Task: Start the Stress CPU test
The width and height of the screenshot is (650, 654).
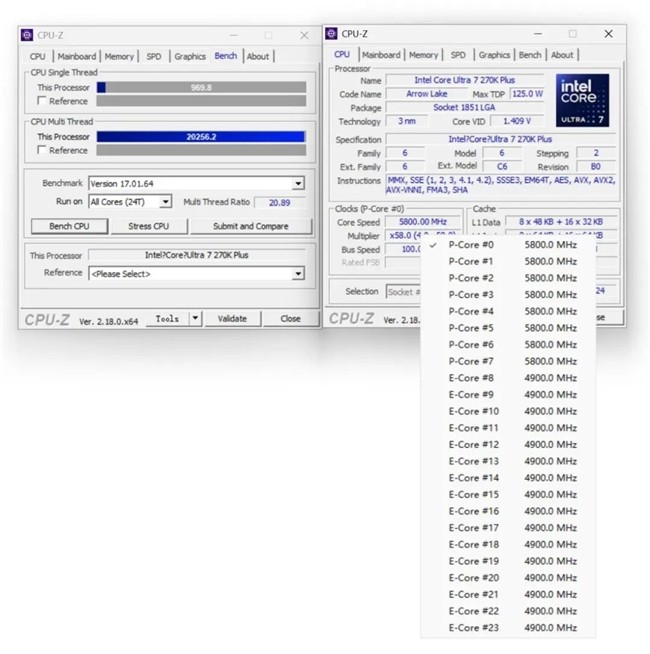Action: pos(148,226)
